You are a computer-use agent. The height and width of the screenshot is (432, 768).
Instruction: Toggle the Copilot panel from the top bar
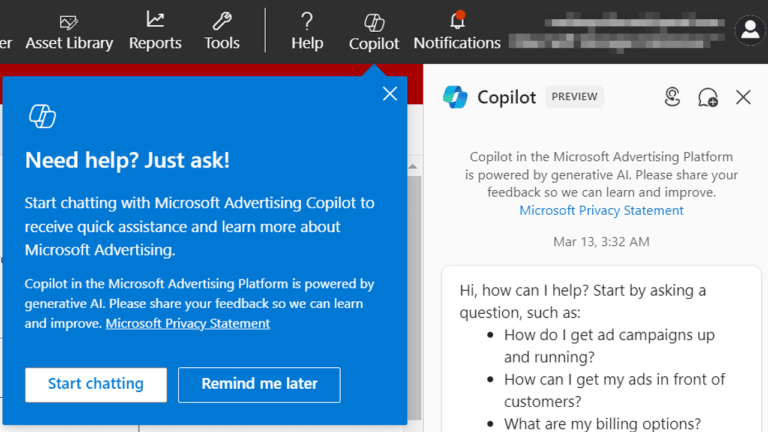(x=374, y=32)
